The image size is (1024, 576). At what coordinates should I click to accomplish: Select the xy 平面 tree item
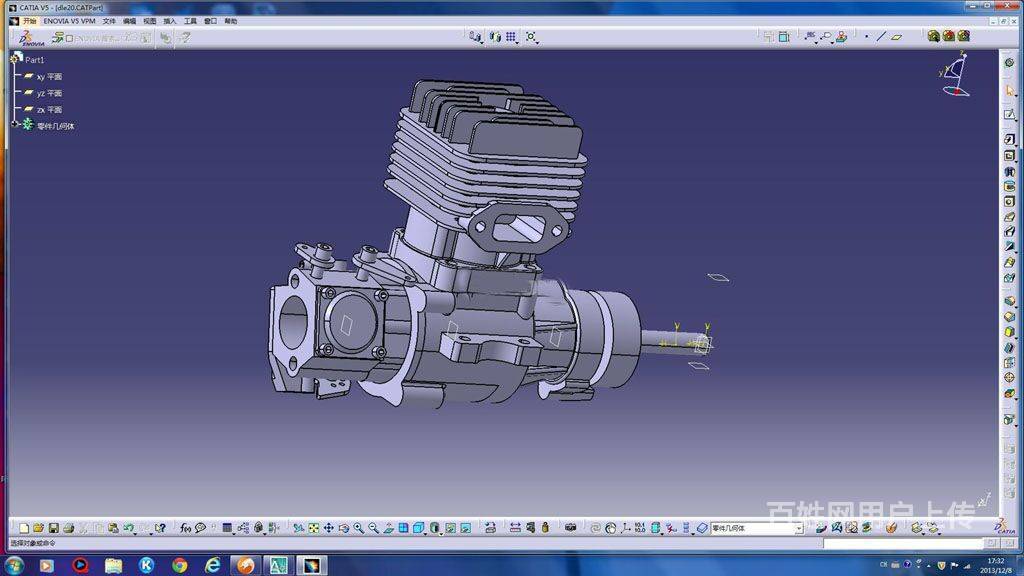pyautogui.click(x=49, y=76)
